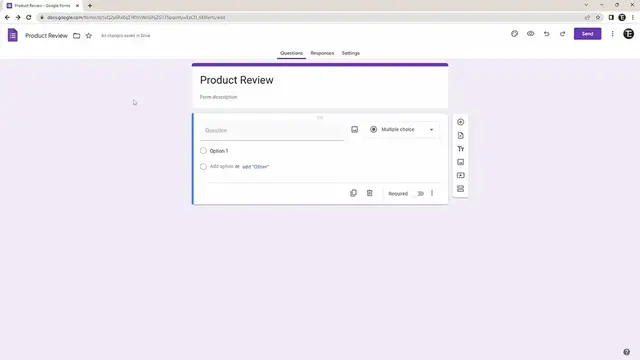The height and width of the screenshot is (360, 640).
Task: Click Add option text
Action: tap(222, 166)
